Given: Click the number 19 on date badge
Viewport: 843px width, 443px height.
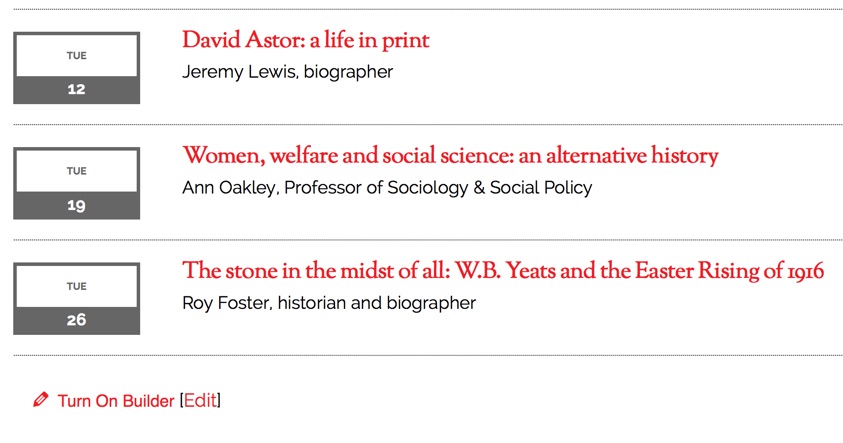Looking at the screenshot, I should [x=76, y=206].
